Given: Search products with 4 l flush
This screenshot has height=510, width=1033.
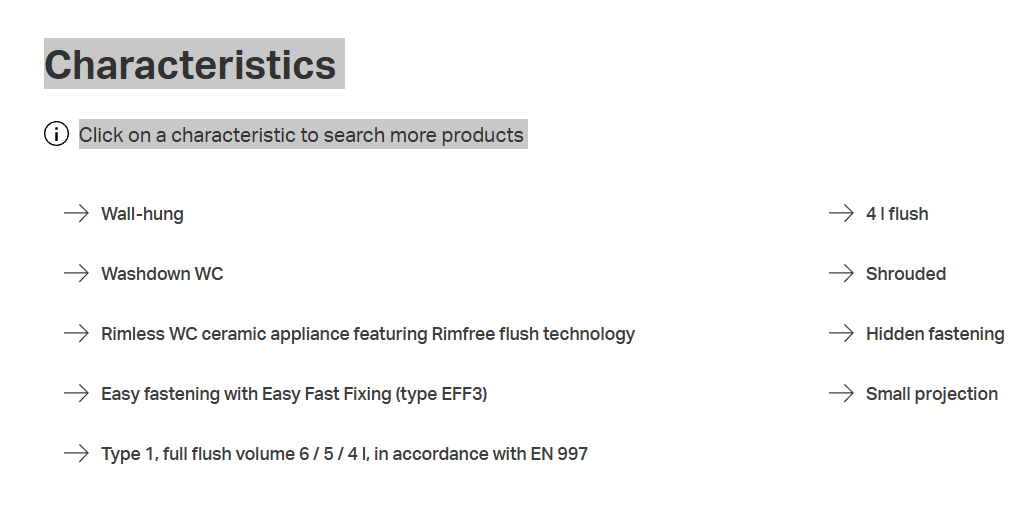Looking at the screenshot, I should tap(897, 214).
